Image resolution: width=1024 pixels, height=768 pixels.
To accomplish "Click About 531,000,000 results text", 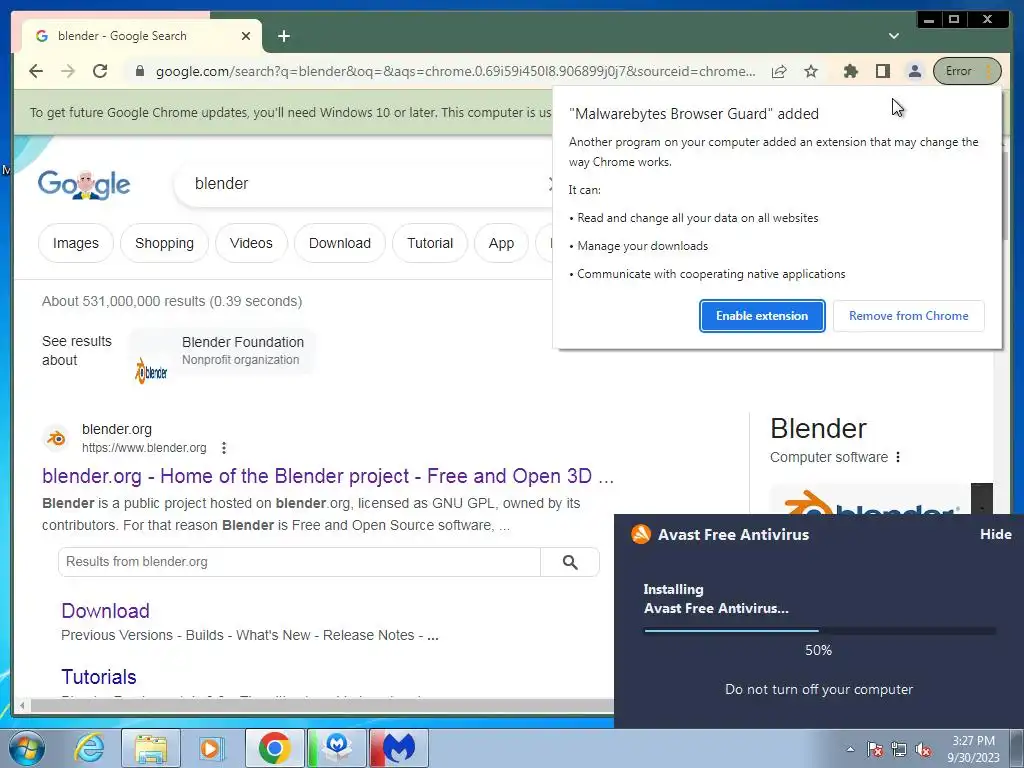I will click(x=172, y=301).
